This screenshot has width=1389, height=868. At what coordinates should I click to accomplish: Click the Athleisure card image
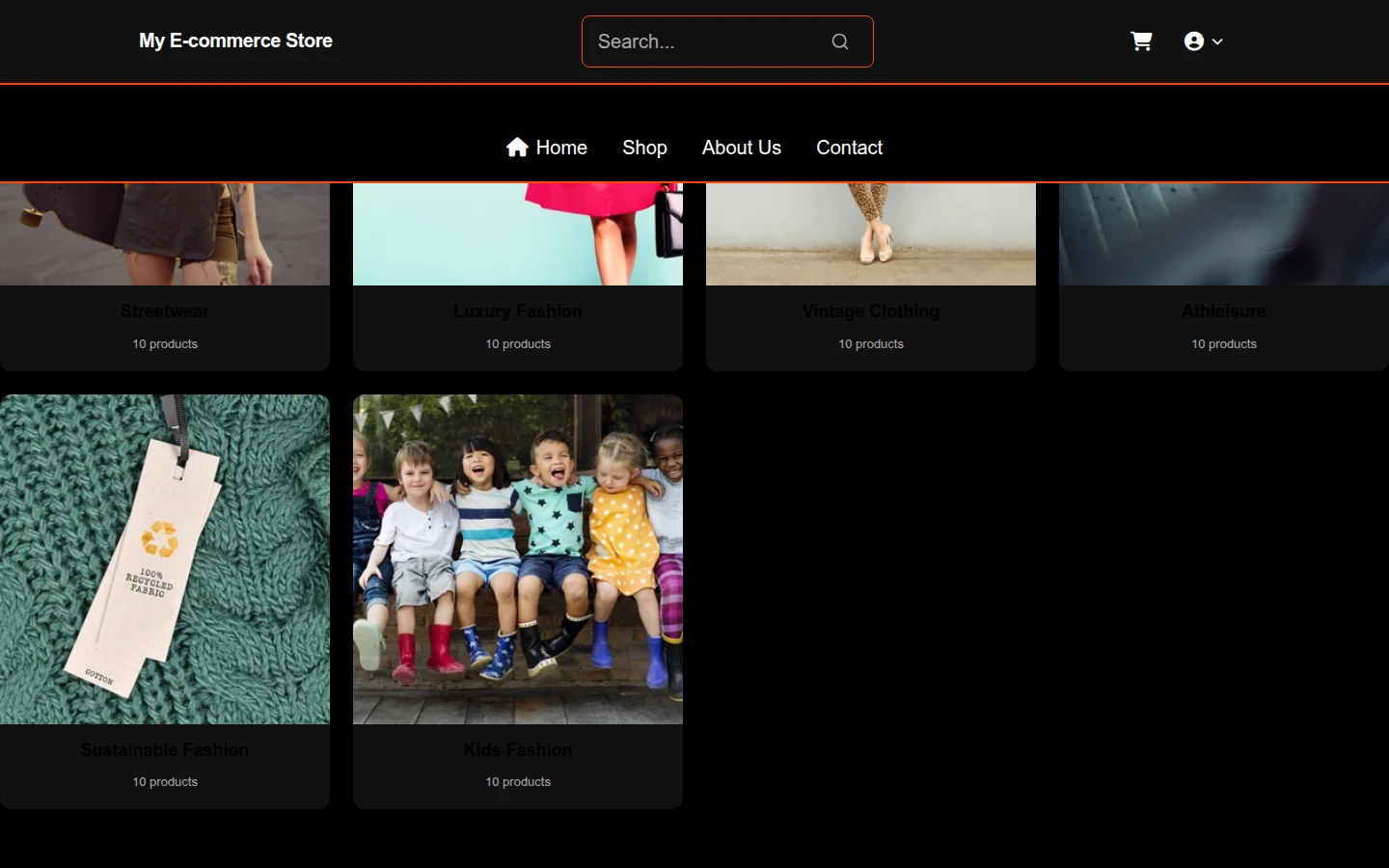[x=1224, y=234]
